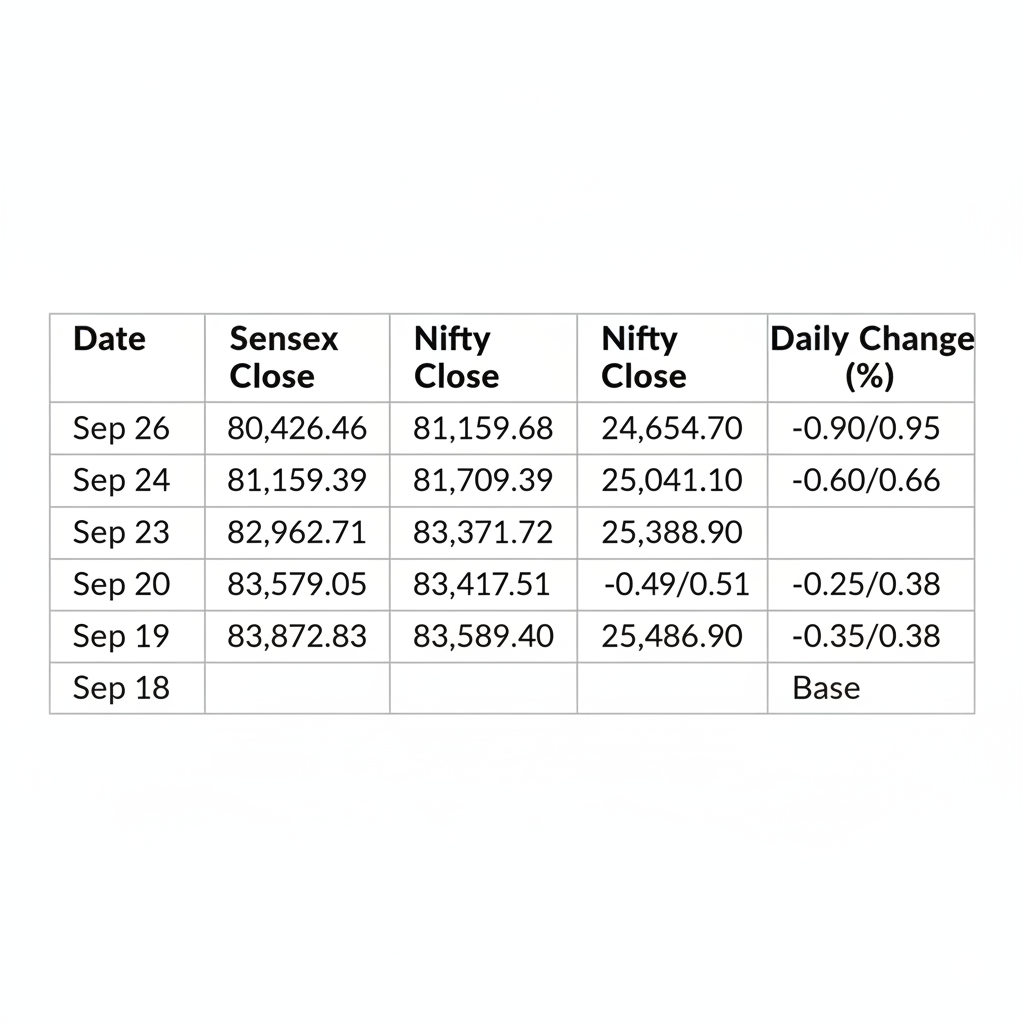Image resolution: width=1024 pixels, height=1024 pixels.
Task: Click the 25,041.10 Nifty close value
Action: click(672, 481)
